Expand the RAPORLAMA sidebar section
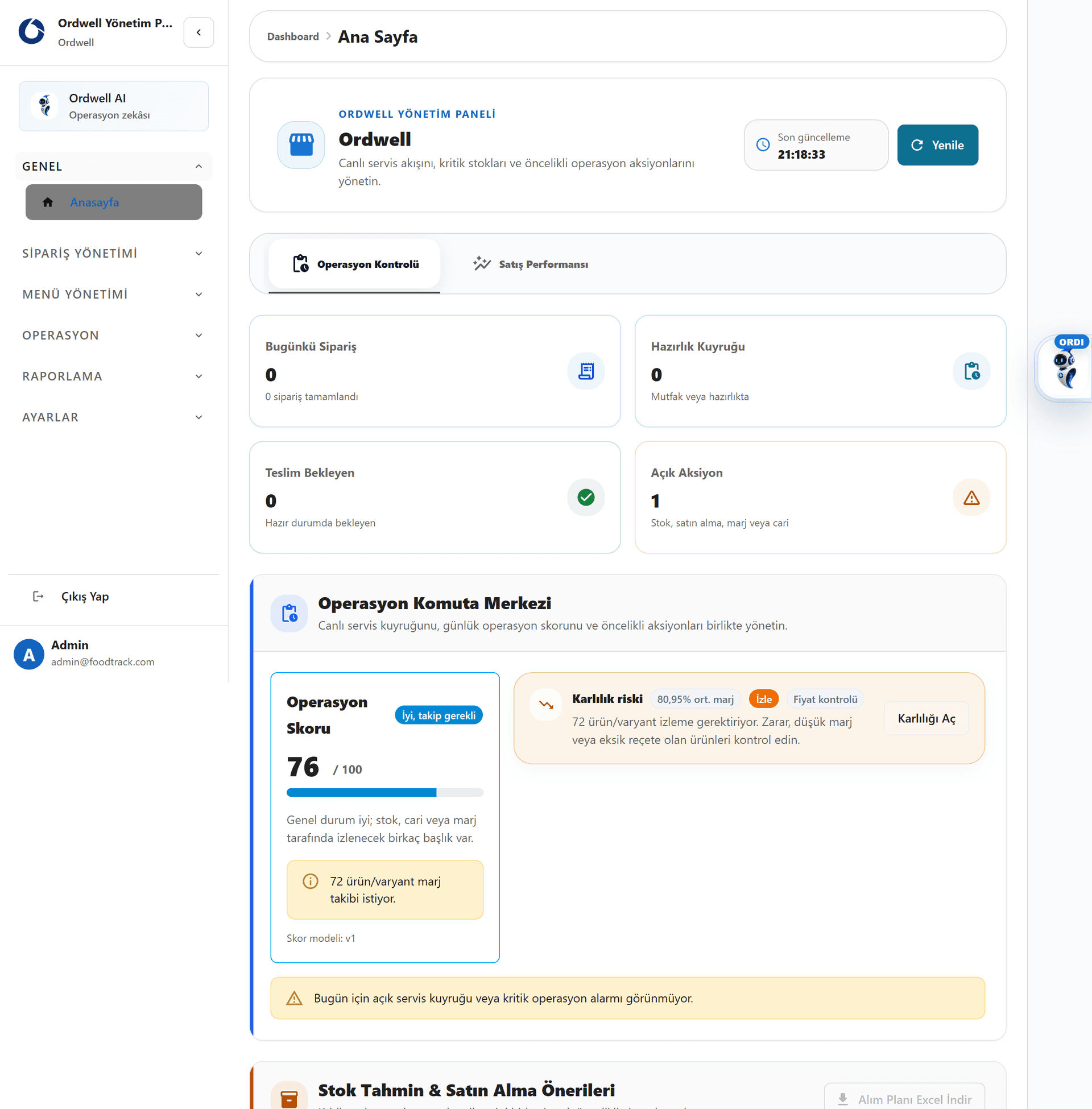1092x1109 pixels. point(114,376)
